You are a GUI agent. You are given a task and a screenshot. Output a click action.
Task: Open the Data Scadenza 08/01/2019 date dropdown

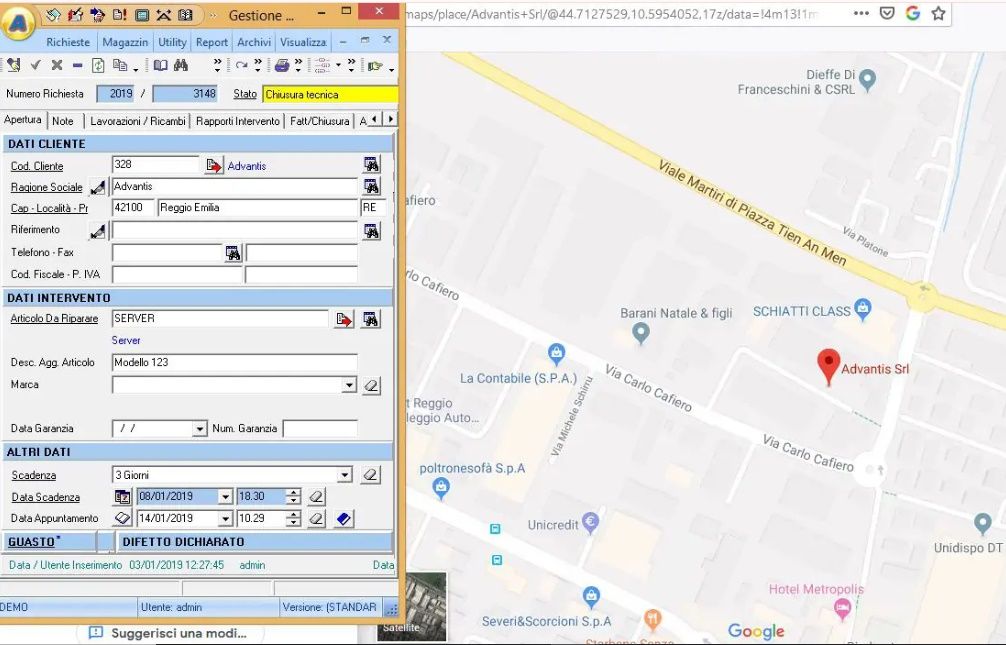coord(225,497)
